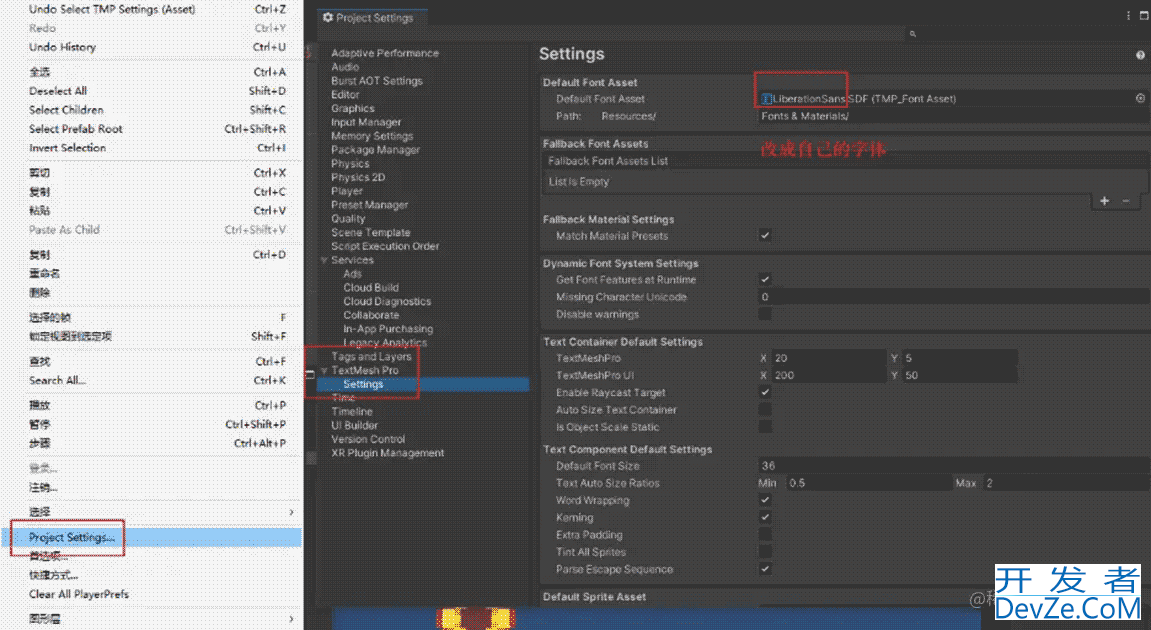The height and width of the screenshot is (630, 1151).
Task: Select UI Builder category
Action: click(x=354, y=425)
